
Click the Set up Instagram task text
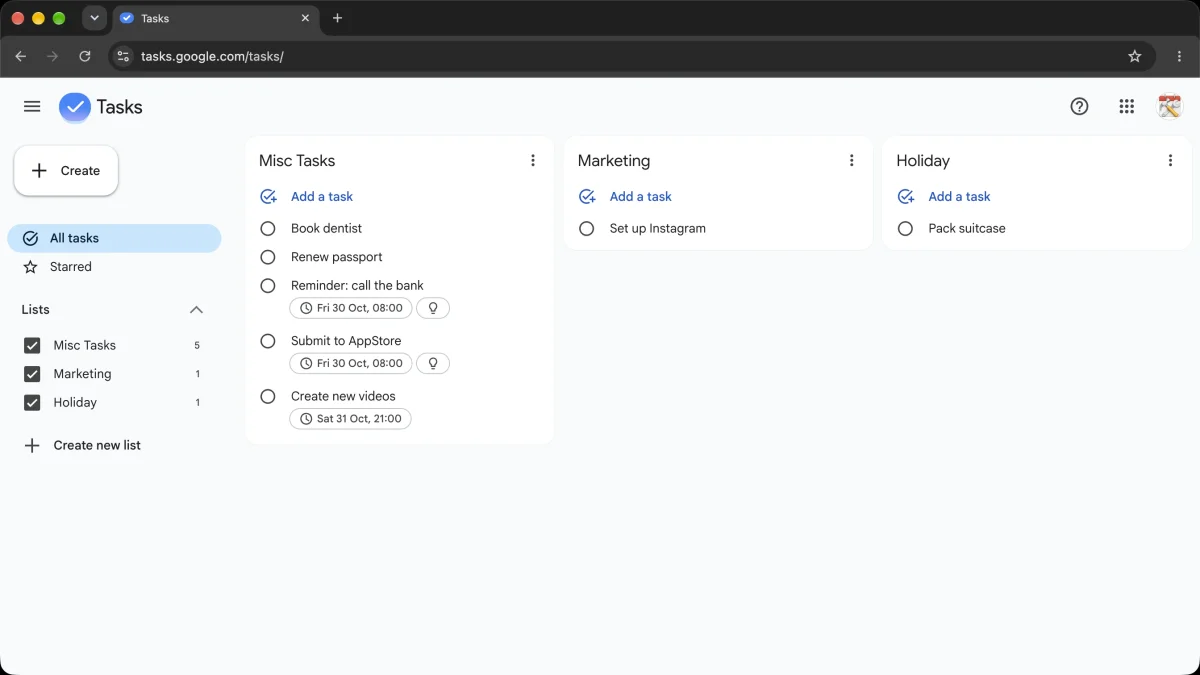[658, 228]
